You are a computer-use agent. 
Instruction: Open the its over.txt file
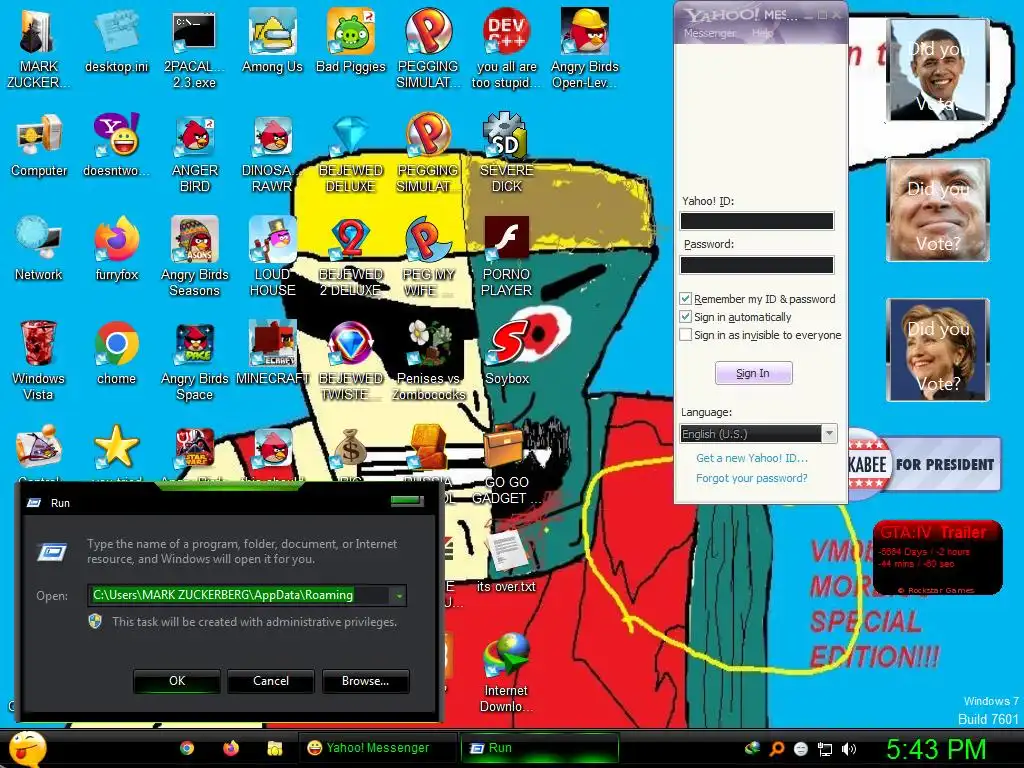(x=506, y=552)
